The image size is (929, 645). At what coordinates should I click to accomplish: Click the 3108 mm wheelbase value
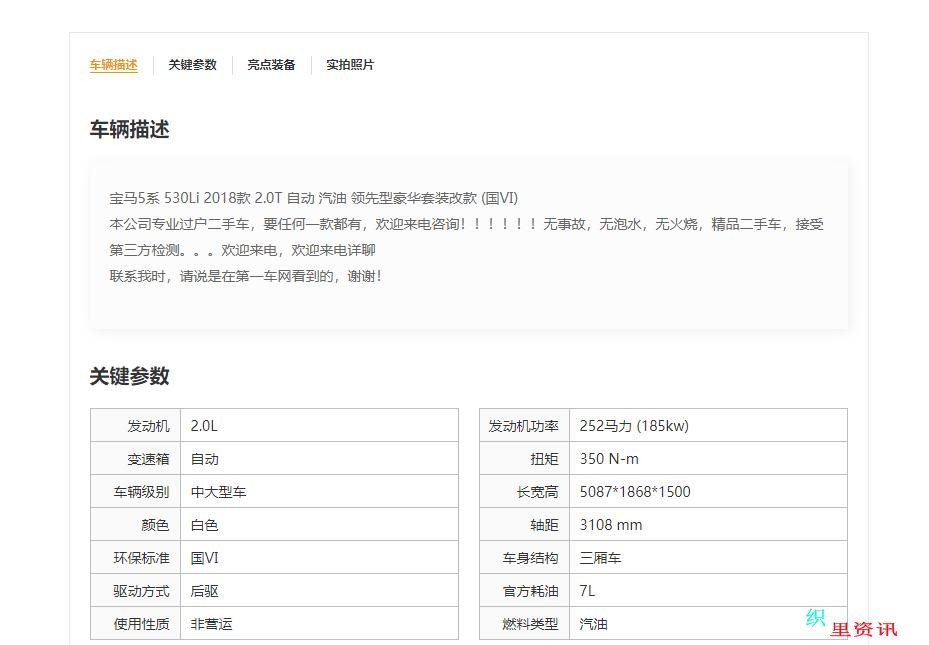tap(611, 525)
